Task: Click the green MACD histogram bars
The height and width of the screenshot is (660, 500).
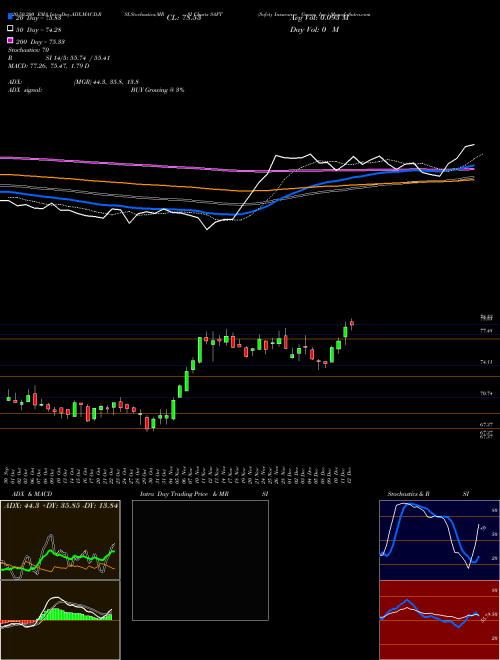Action: click(x=76, y=615)
